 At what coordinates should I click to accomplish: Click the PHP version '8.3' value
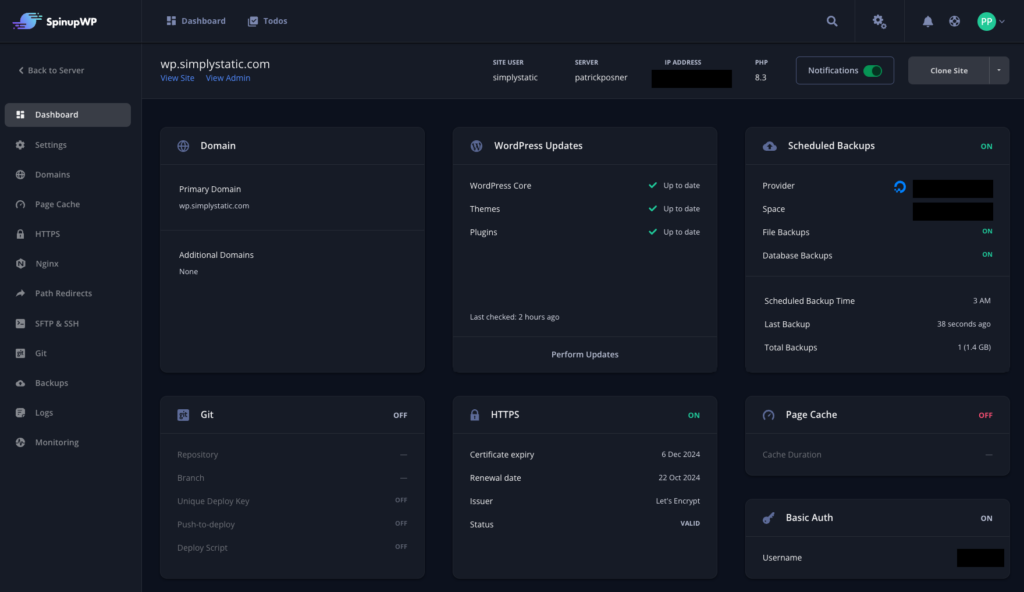pos(760,77)
